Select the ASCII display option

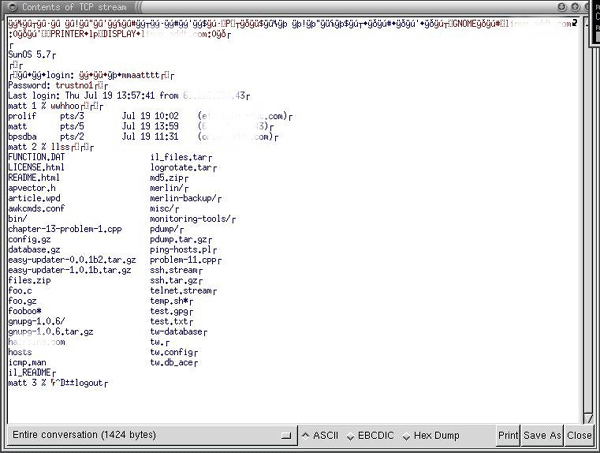[320, 436]
